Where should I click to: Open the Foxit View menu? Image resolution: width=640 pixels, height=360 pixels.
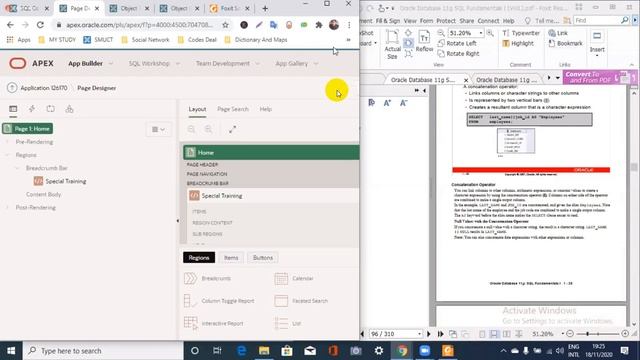[x=410, y=20]
